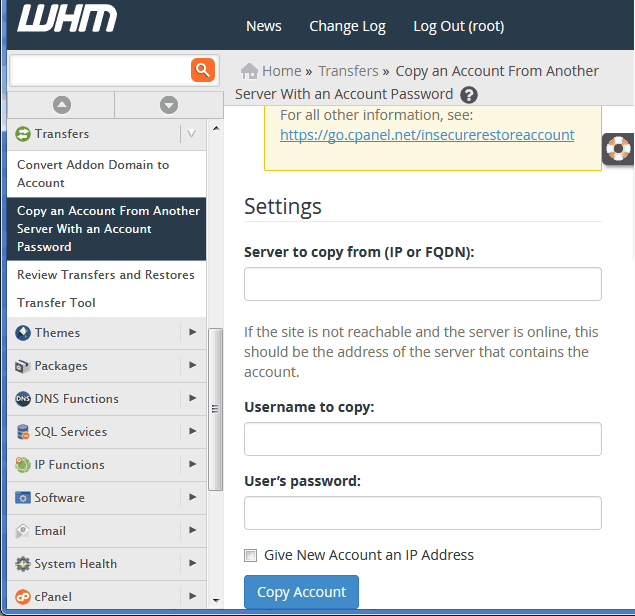
Task: Click the sidebar scrollbar thumb
Action: (x=215, y=409)
